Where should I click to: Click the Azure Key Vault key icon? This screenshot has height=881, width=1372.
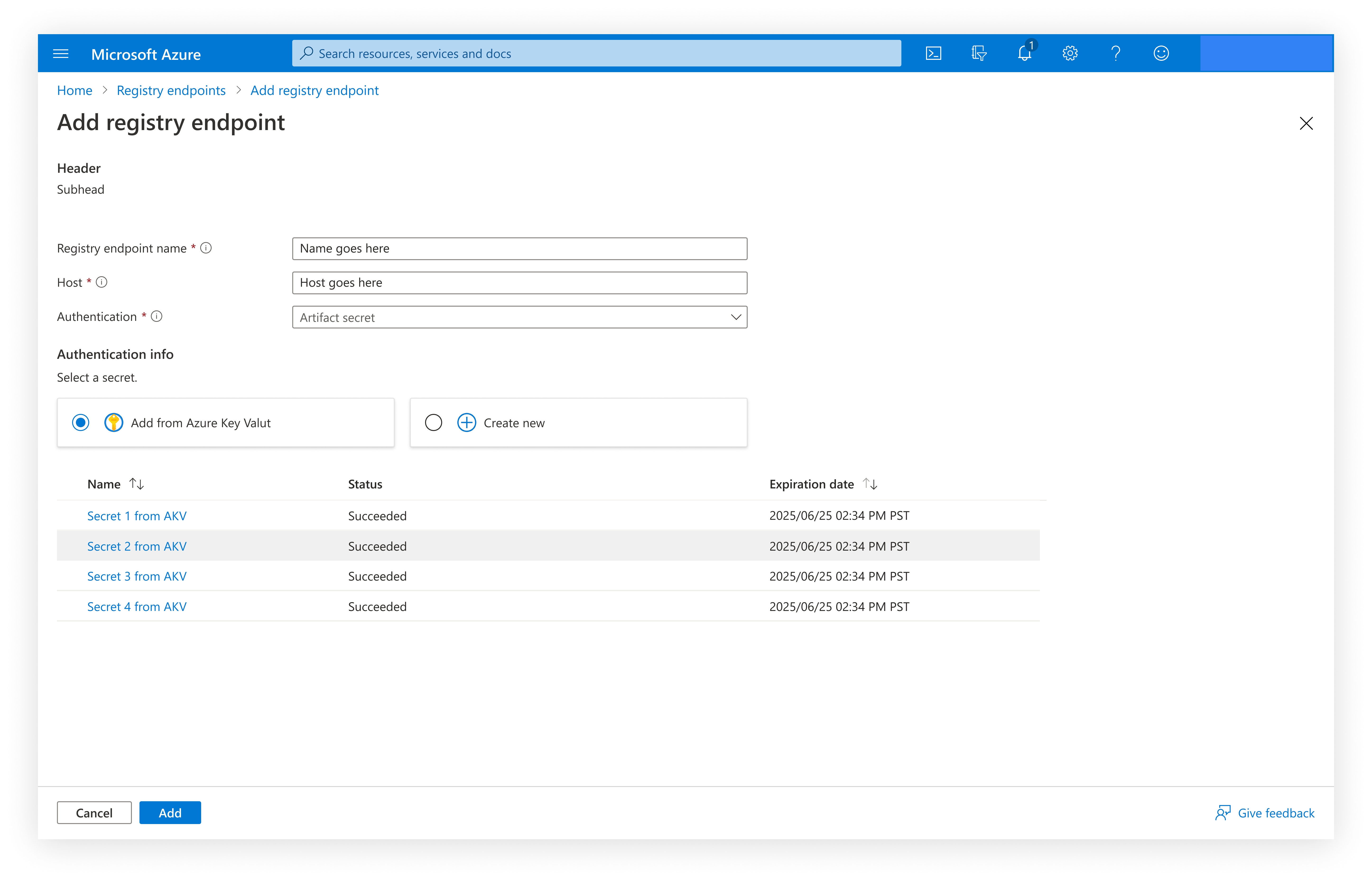pyautogui.click(x=114, y=423)
